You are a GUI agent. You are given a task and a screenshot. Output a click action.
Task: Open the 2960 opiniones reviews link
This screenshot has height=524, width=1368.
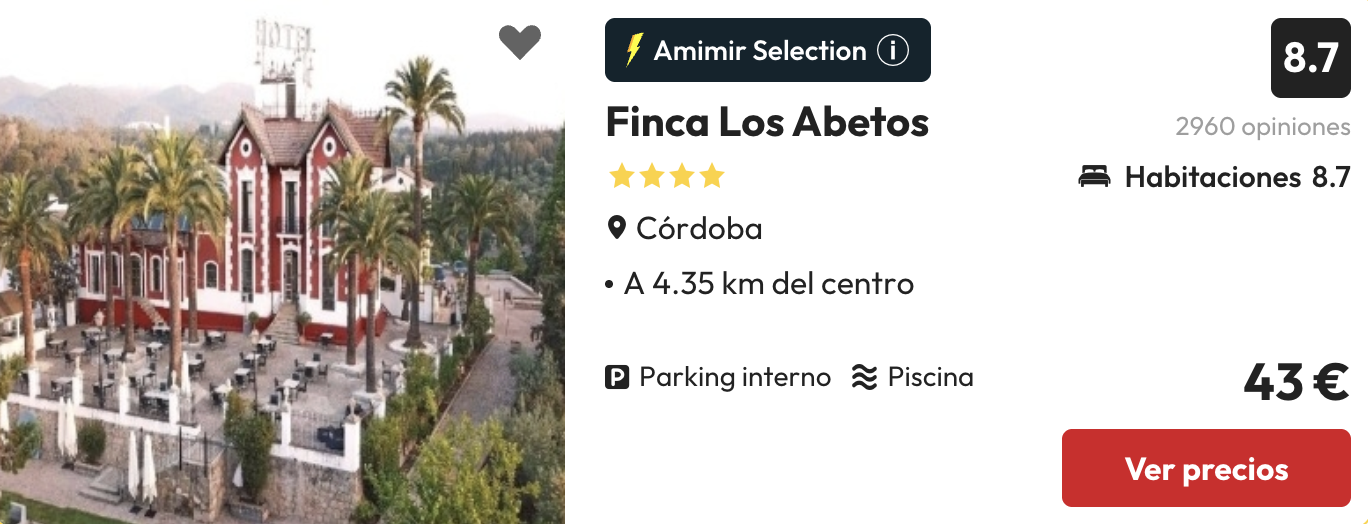pos(1262,127)
